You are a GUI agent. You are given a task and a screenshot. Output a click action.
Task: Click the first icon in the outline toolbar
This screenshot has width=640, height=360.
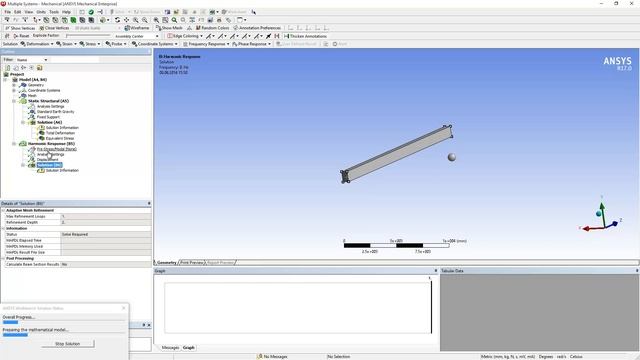tap(8, 68)
